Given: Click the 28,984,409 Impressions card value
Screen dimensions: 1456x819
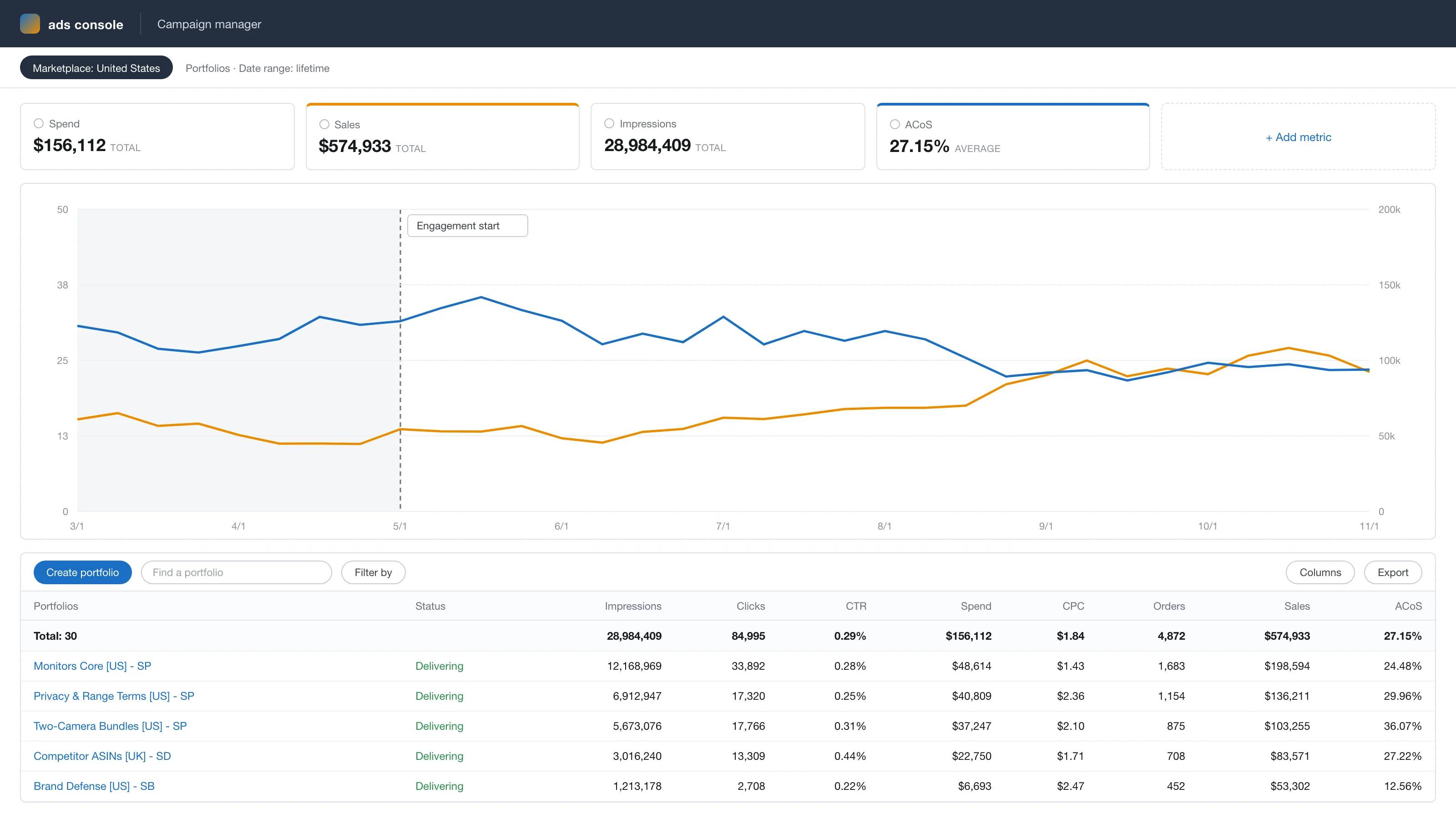Looking at the screenshot, I should pyautogui.click(x=647, y=145).
